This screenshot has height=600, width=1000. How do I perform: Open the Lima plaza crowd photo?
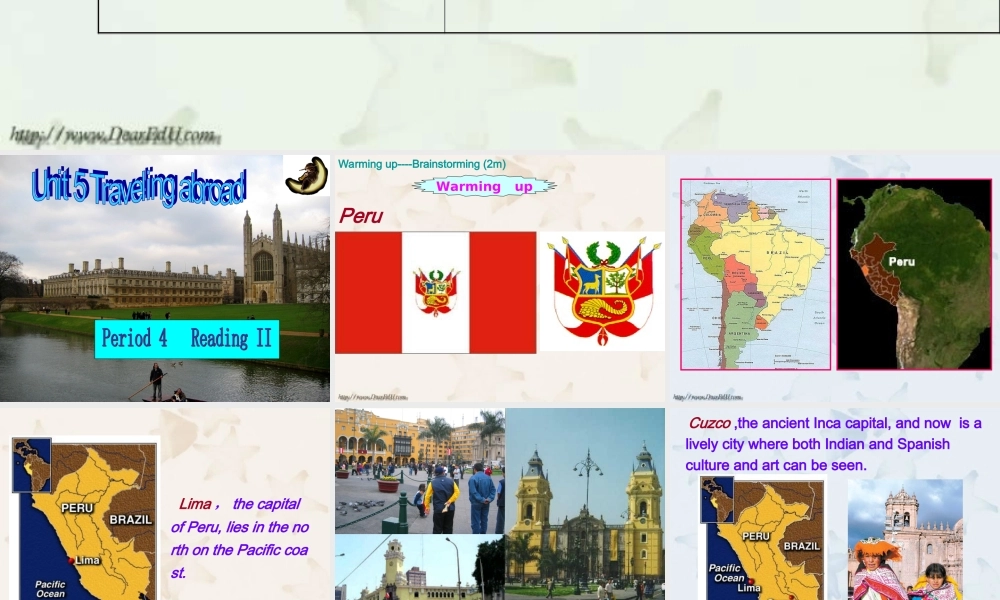click(420, 470)
